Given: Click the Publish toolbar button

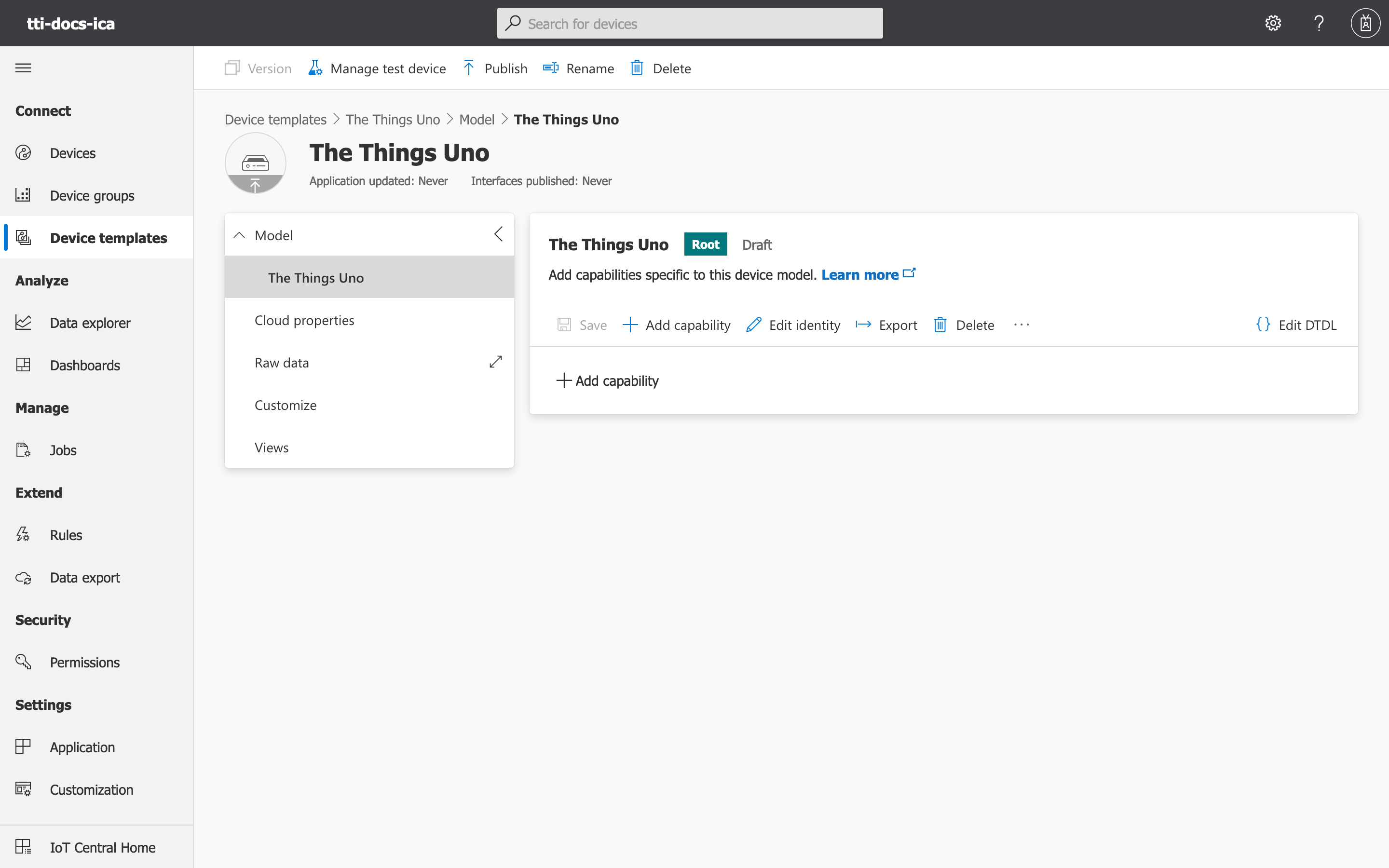Looking at the screenshot, I should 495,68.
